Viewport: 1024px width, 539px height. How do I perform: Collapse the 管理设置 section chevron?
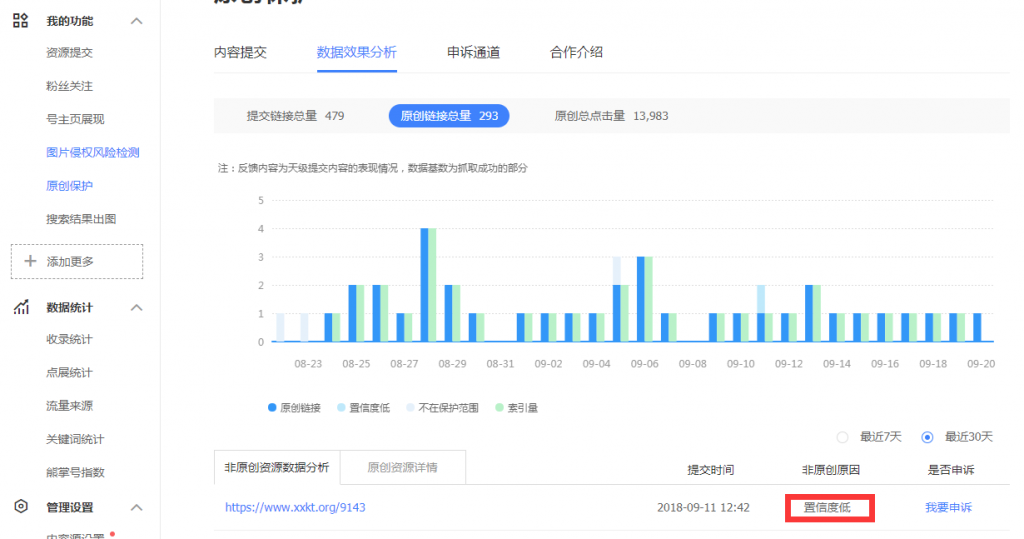click(x=136, y=507)
